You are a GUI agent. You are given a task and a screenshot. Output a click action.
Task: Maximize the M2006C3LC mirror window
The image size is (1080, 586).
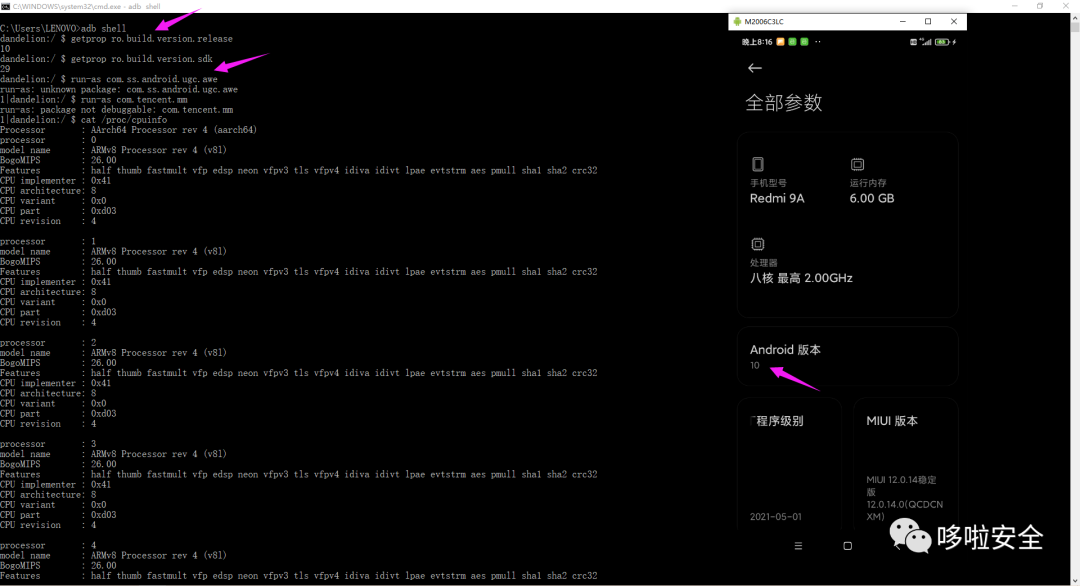928,21
